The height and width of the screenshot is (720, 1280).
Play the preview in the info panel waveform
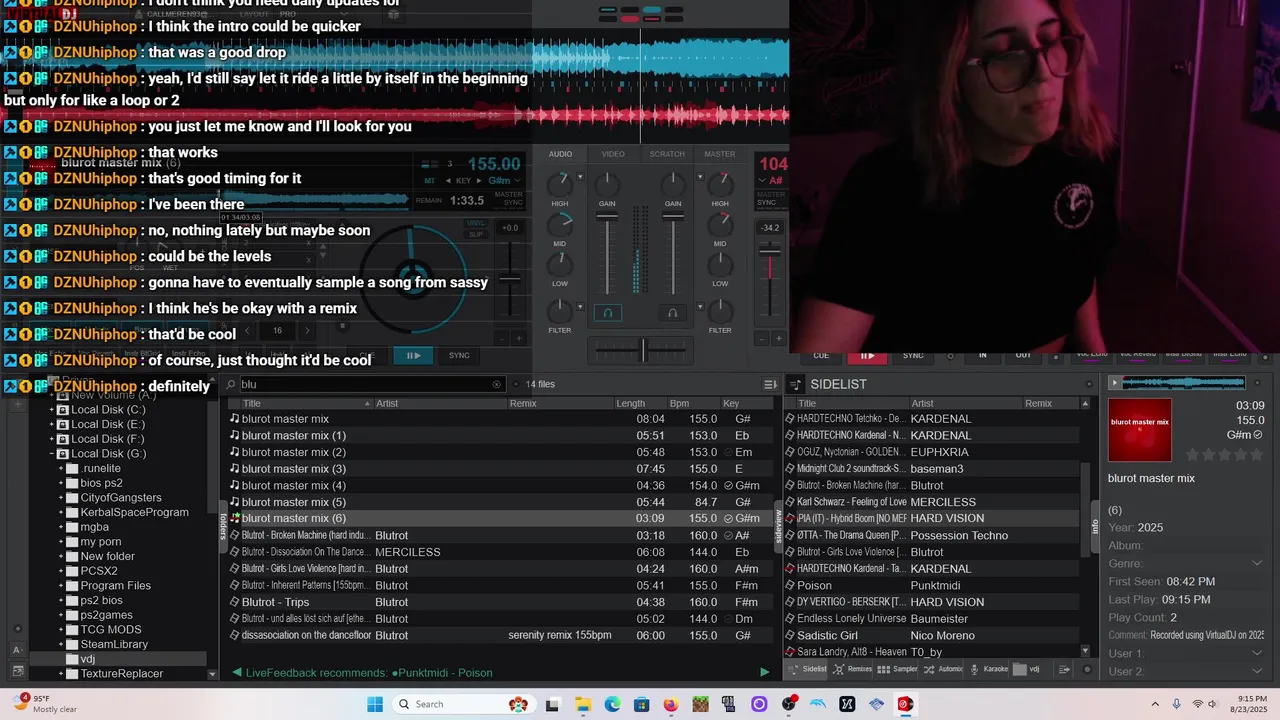pyautogui.click(x=1114, y=383)
